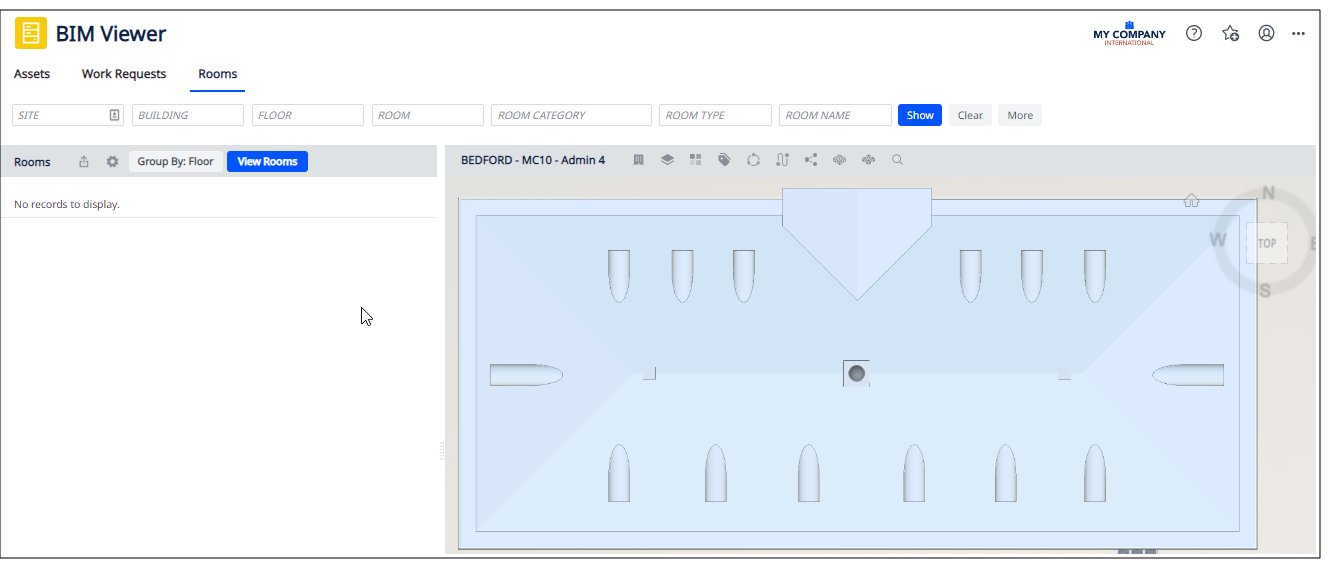Viewport: 1330px width, 568px height.
Task: Click the SITE filter field
Action: [68, 115]
